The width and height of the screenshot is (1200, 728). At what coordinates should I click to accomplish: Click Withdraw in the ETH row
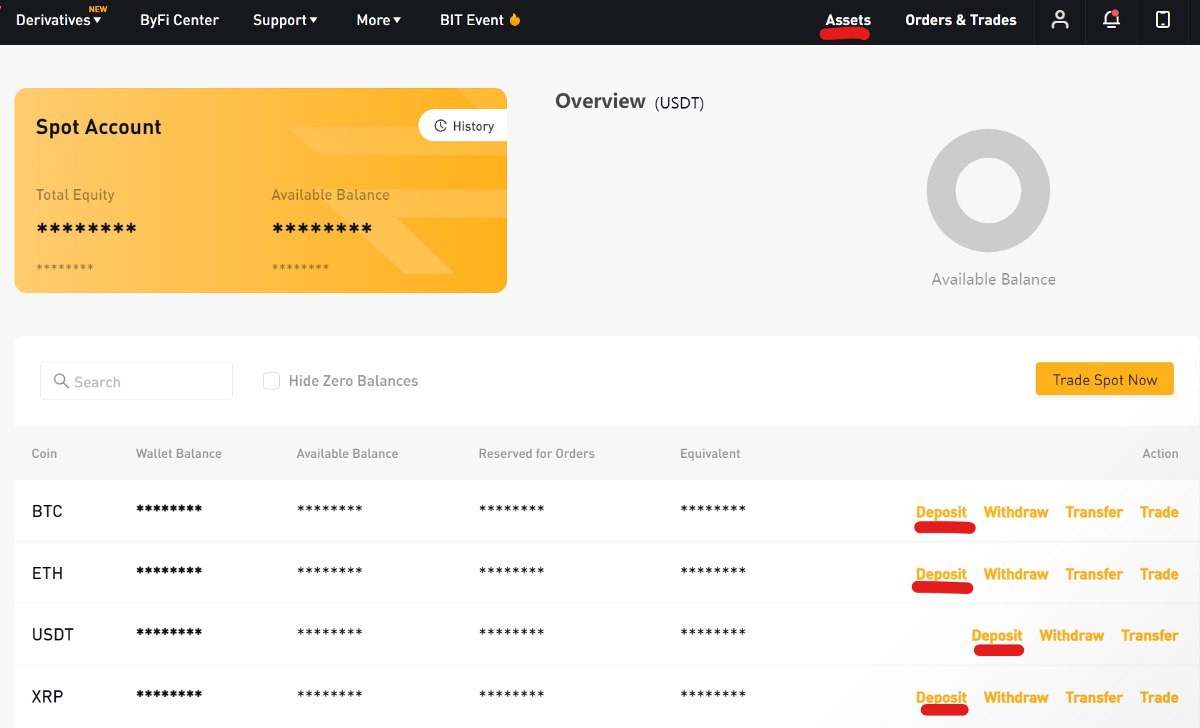coord(1016,574)
